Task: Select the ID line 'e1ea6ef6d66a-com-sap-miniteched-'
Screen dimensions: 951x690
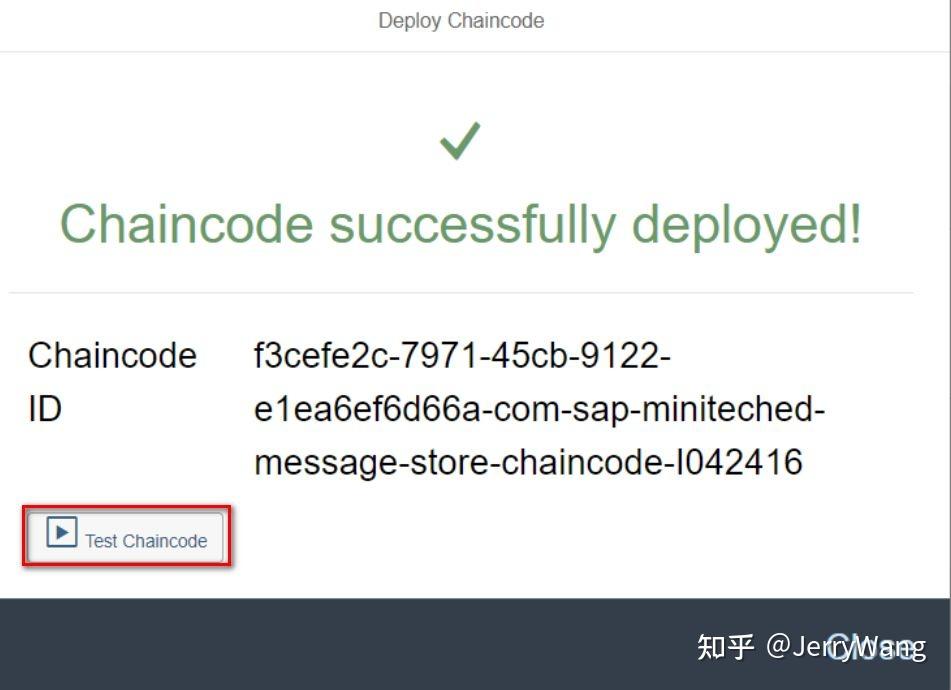Action: click(x=539, y=409)
